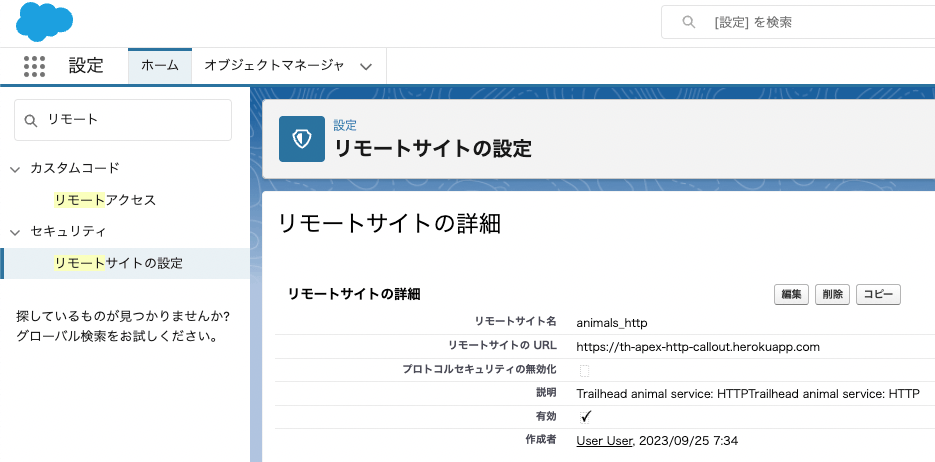Expand the オブジェクトマネージャ dropdown chevron

[366, 66]
